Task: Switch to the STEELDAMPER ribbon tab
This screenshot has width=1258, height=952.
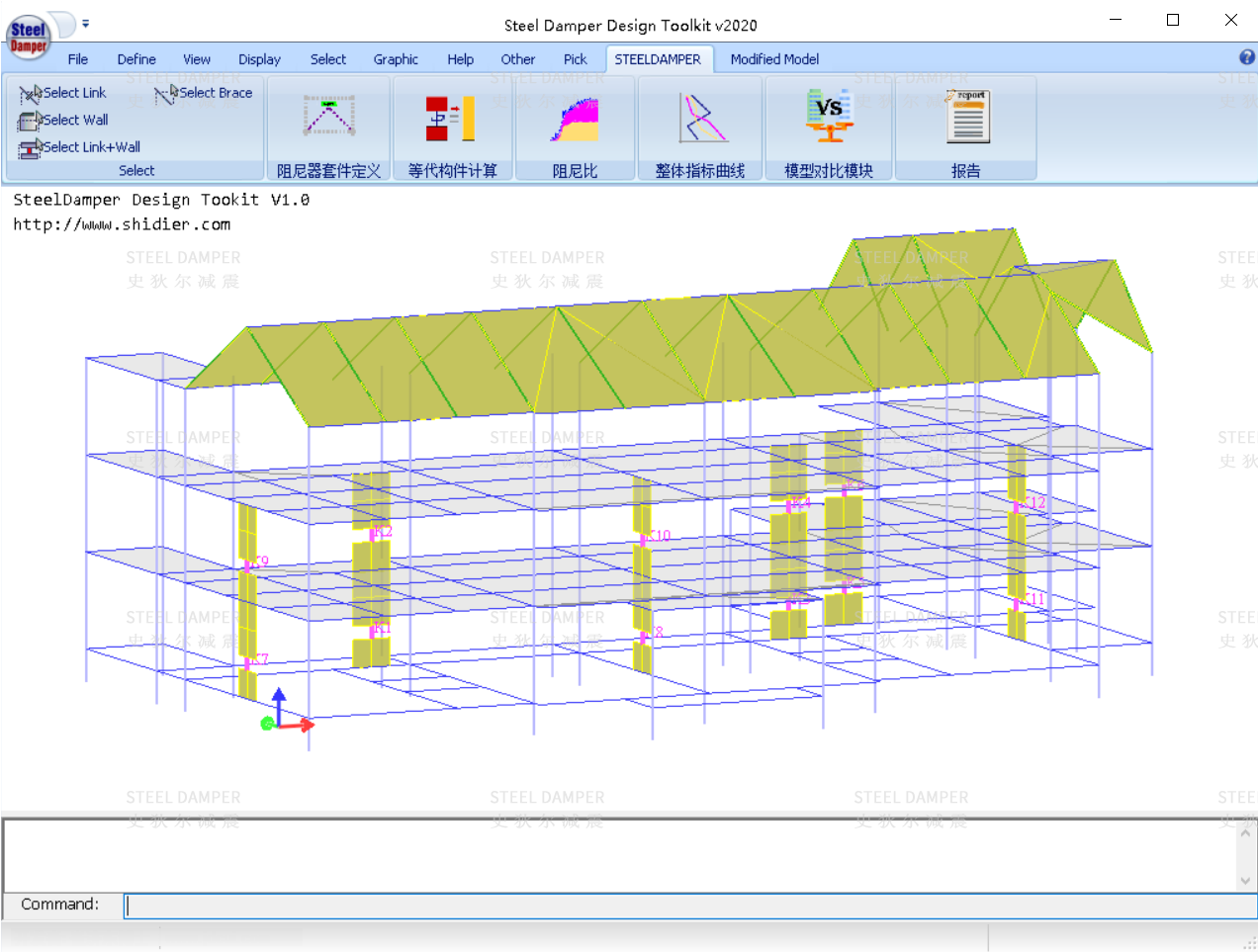Action: [658, 59]
